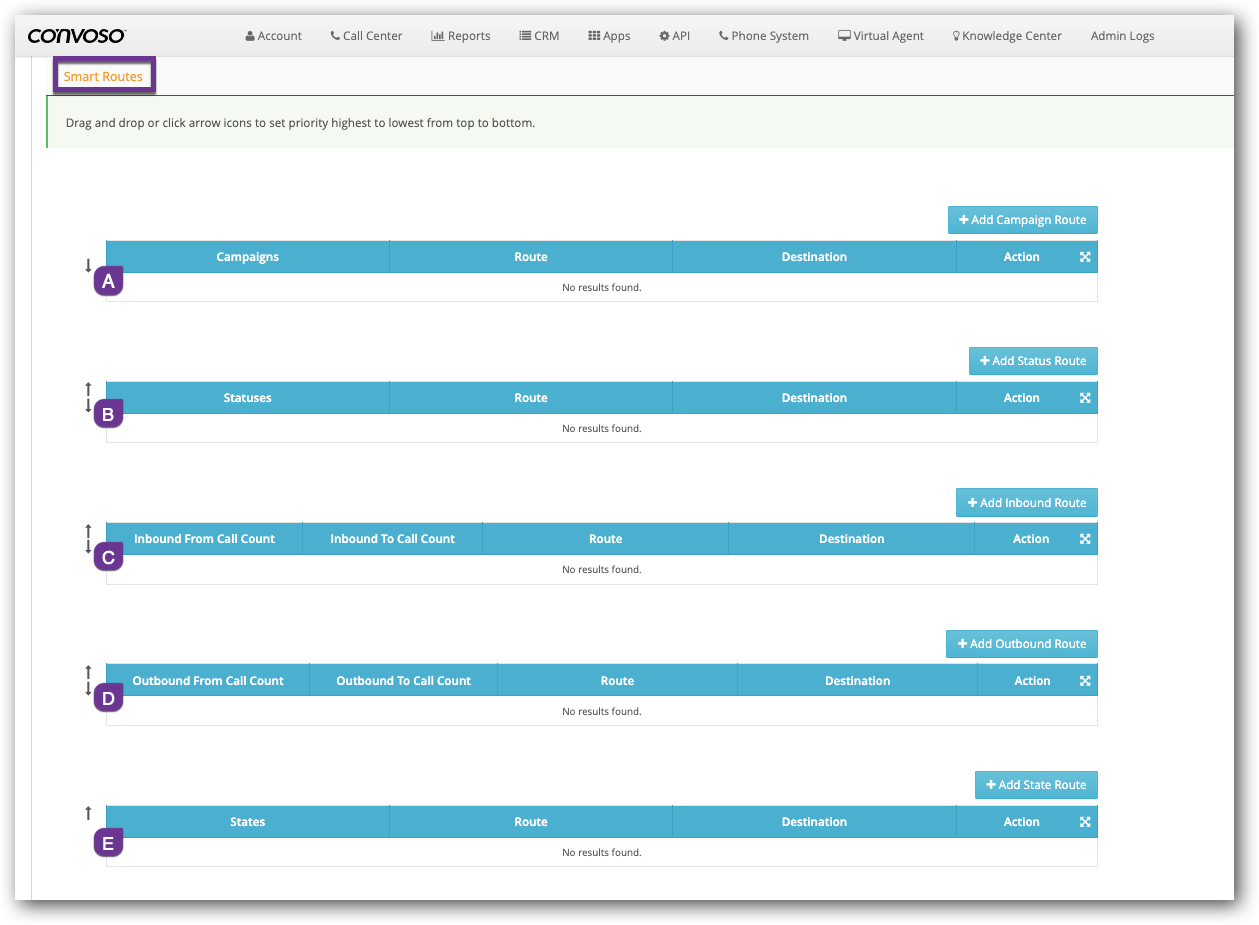
Task: Expand the Outbound call count table icon
Action: (x=1085, y=681)
